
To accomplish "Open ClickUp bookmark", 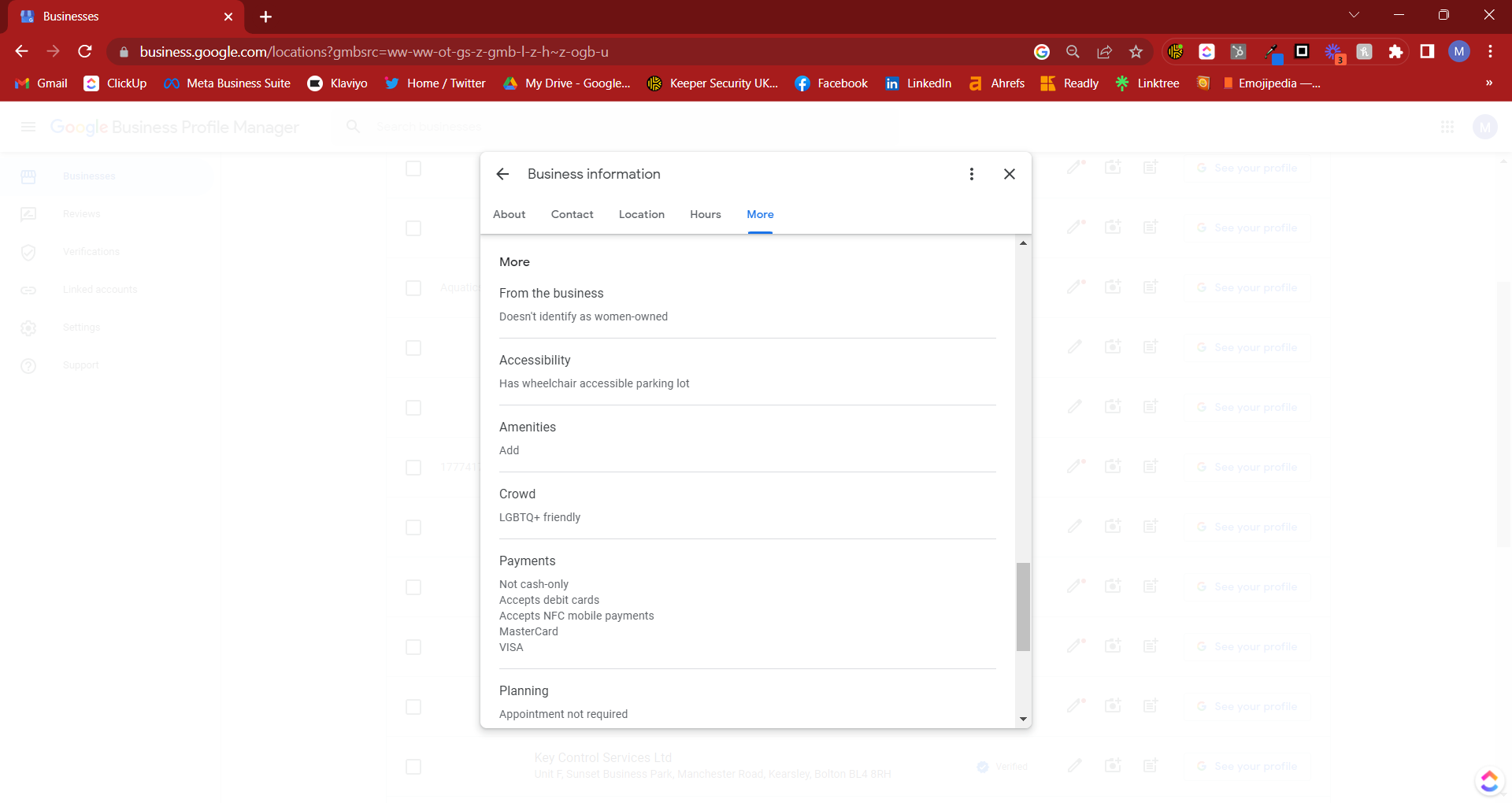I will pos(115,83).
